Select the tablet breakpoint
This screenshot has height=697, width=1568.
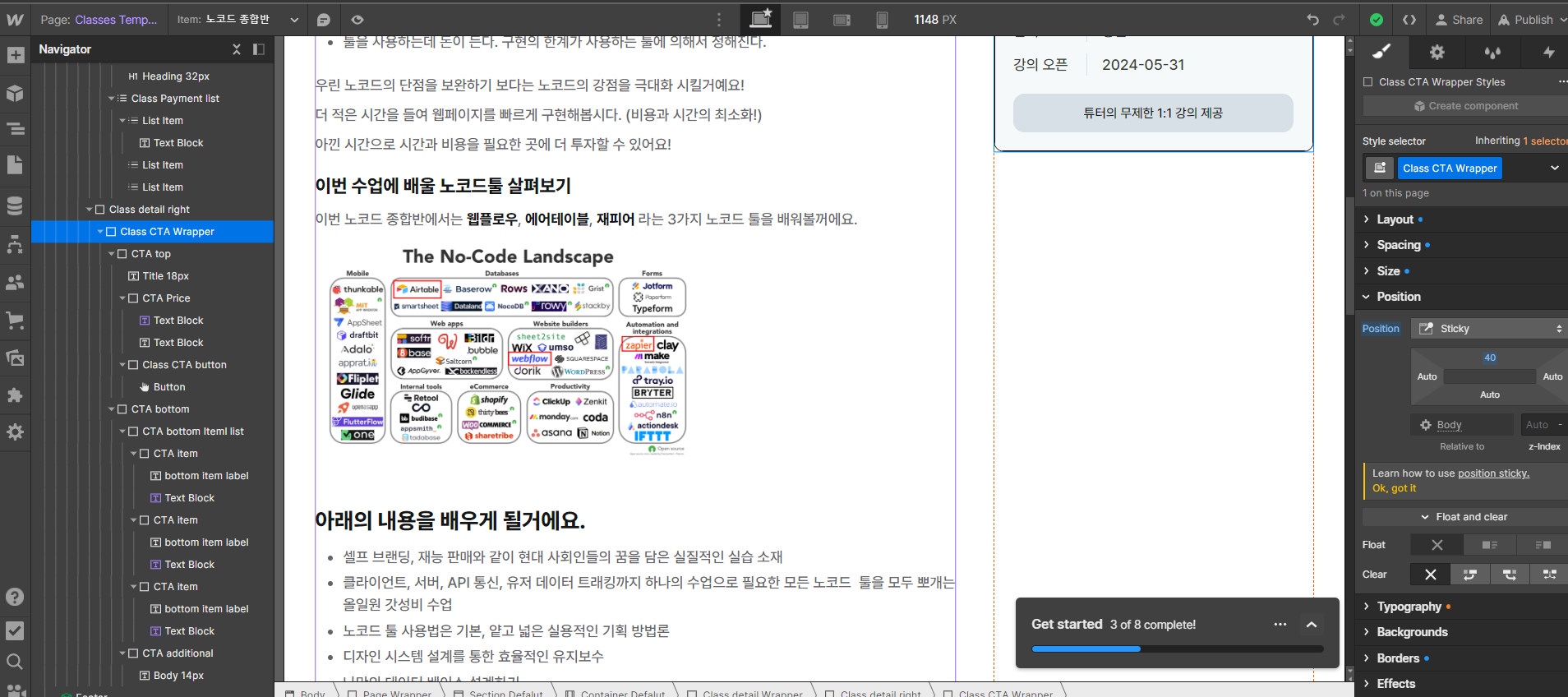tap(800, 20)
